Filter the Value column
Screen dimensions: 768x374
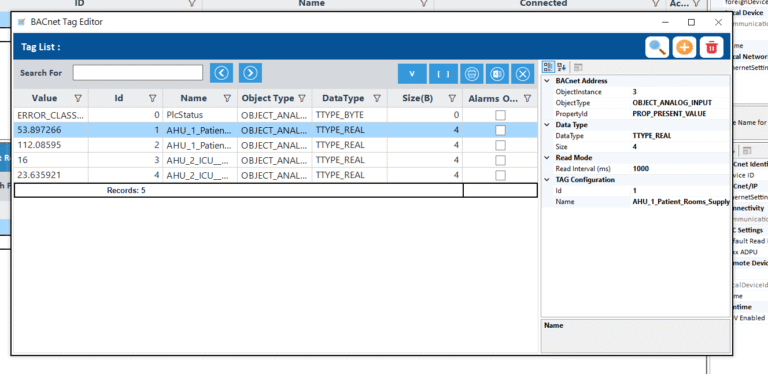coord(77,98)
